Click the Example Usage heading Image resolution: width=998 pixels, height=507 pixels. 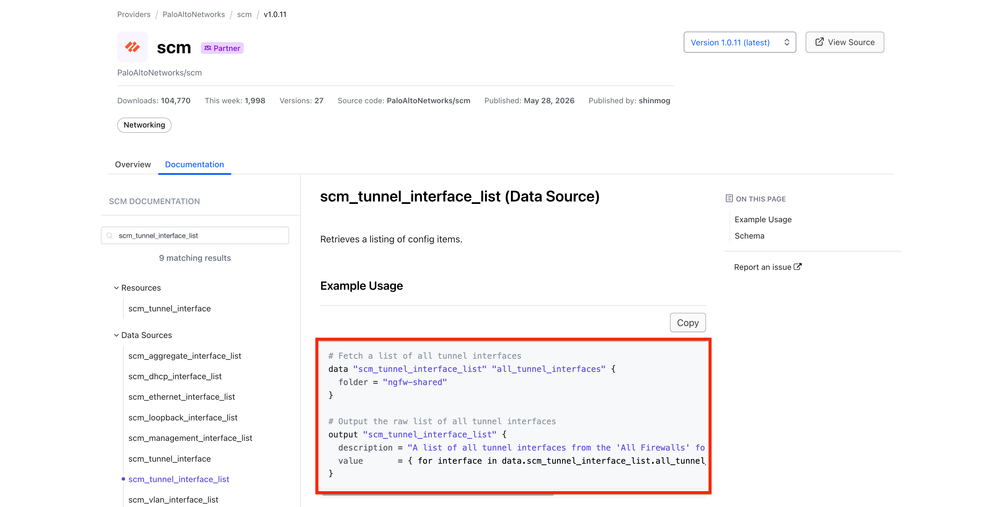pyautogui.click(x=362, y=286)
